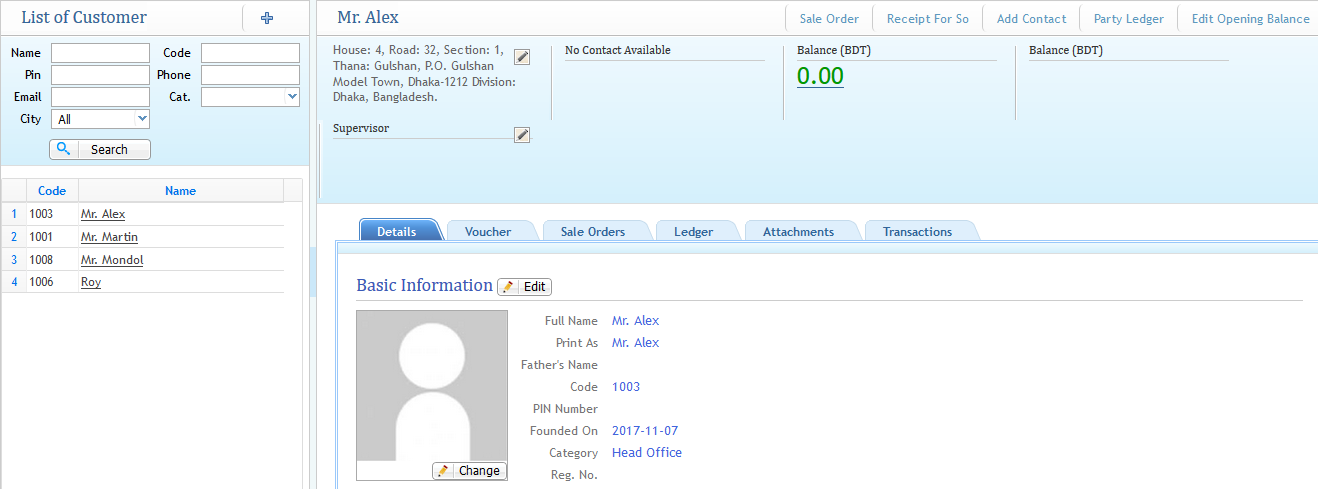Show the Transactions tab

pyautogui.click(x=917, y=232)
